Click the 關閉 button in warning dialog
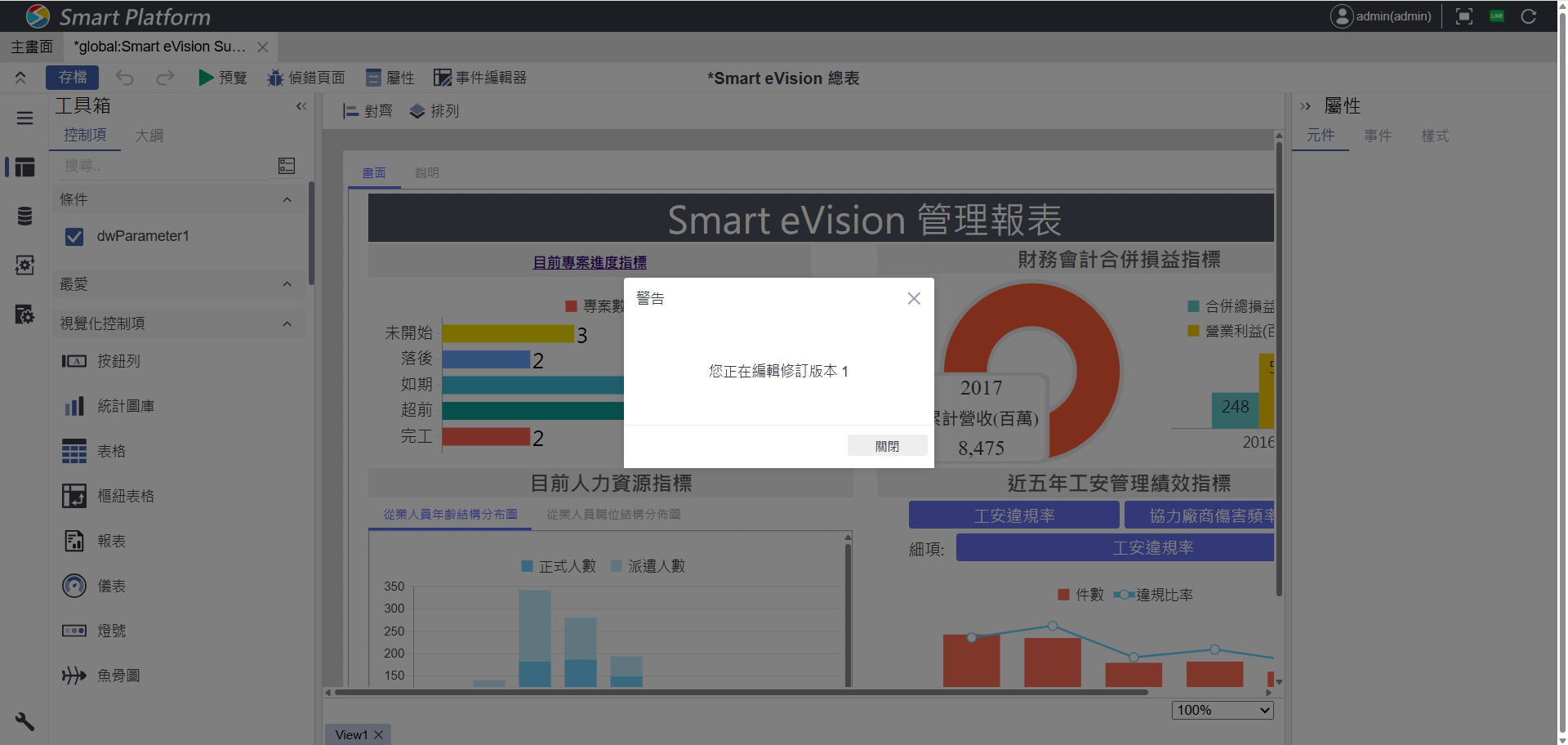Screen dimensions: 1568x745 887,446
